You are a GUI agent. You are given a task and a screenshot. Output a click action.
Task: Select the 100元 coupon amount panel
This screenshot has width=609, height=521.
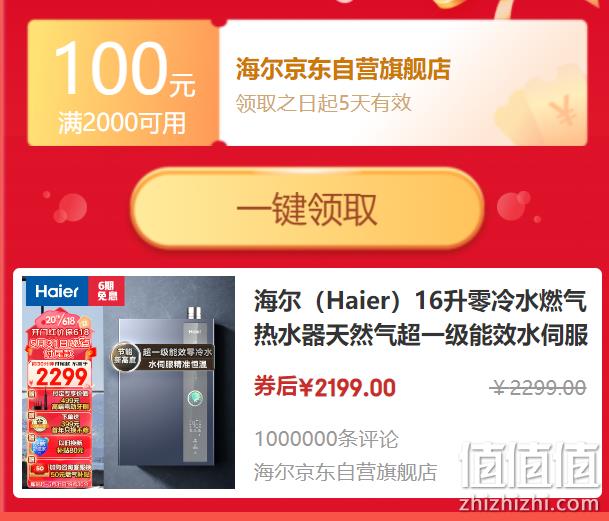[124, 83]
